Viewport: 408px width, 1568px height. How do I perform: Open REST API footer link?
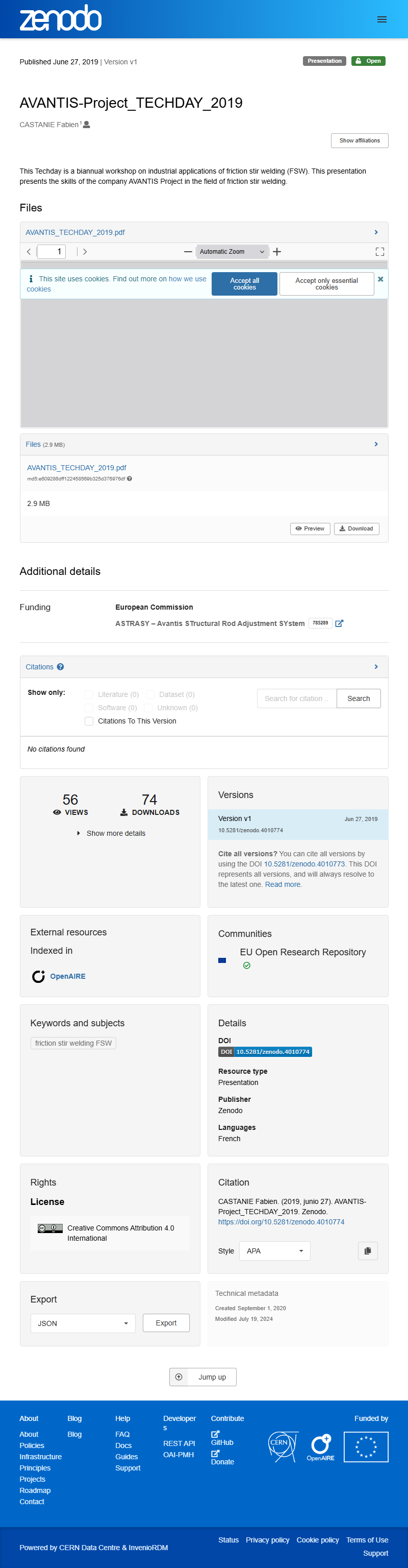point(179,1443)
